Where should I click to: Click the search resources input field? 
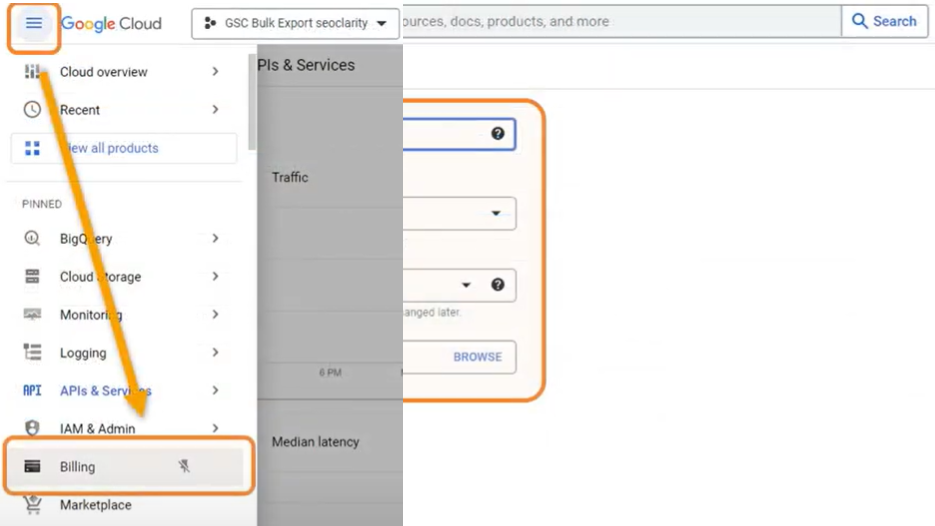pos(620,21)
